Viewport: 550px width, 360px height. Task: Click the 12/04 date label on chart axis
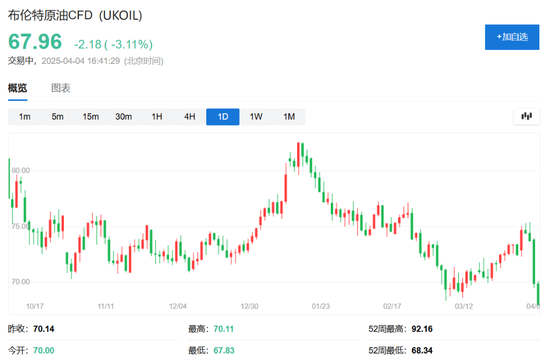[178, 306]
